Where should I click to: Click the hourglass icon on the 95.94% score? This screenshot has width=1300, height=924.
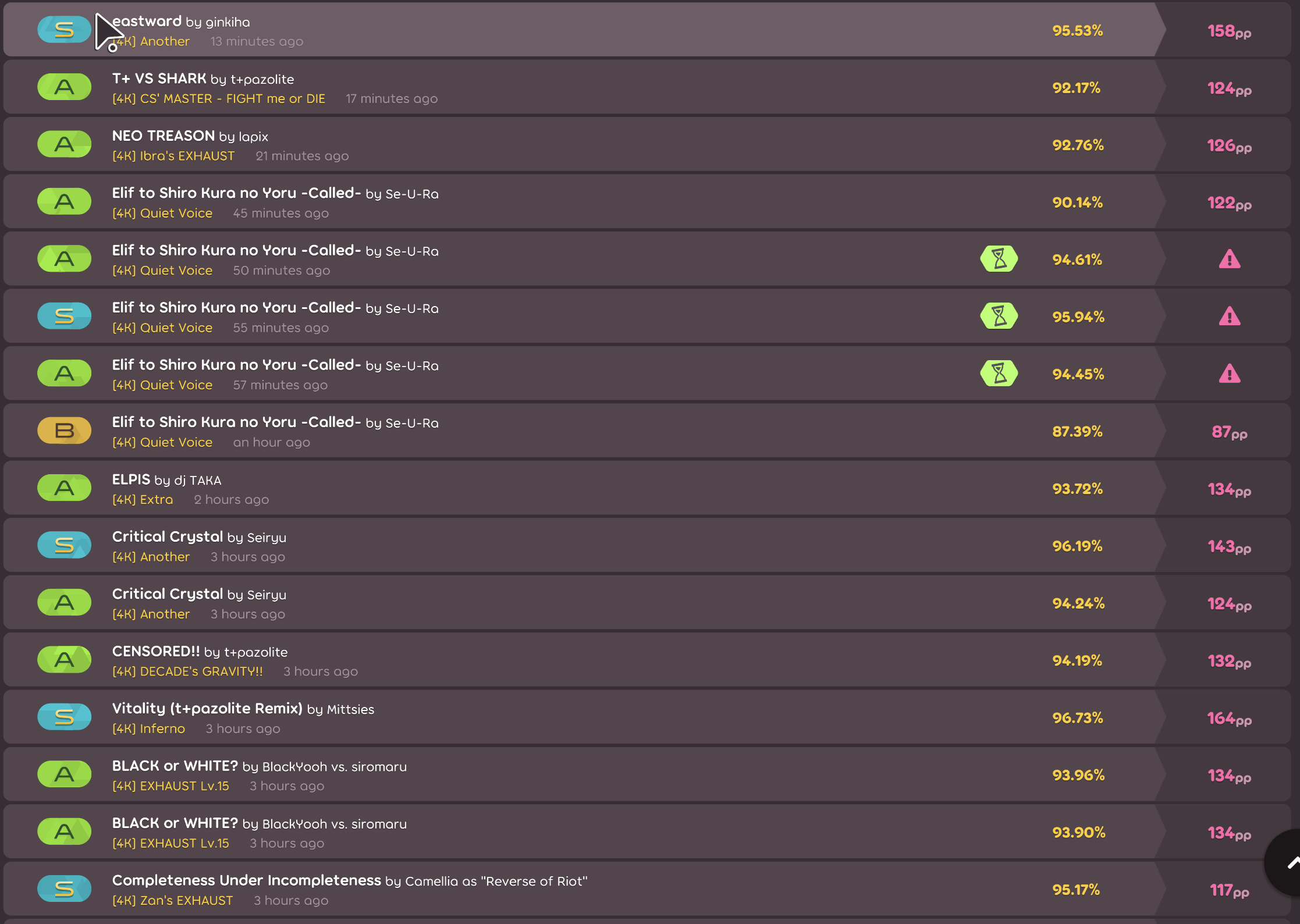pos(999,316)
